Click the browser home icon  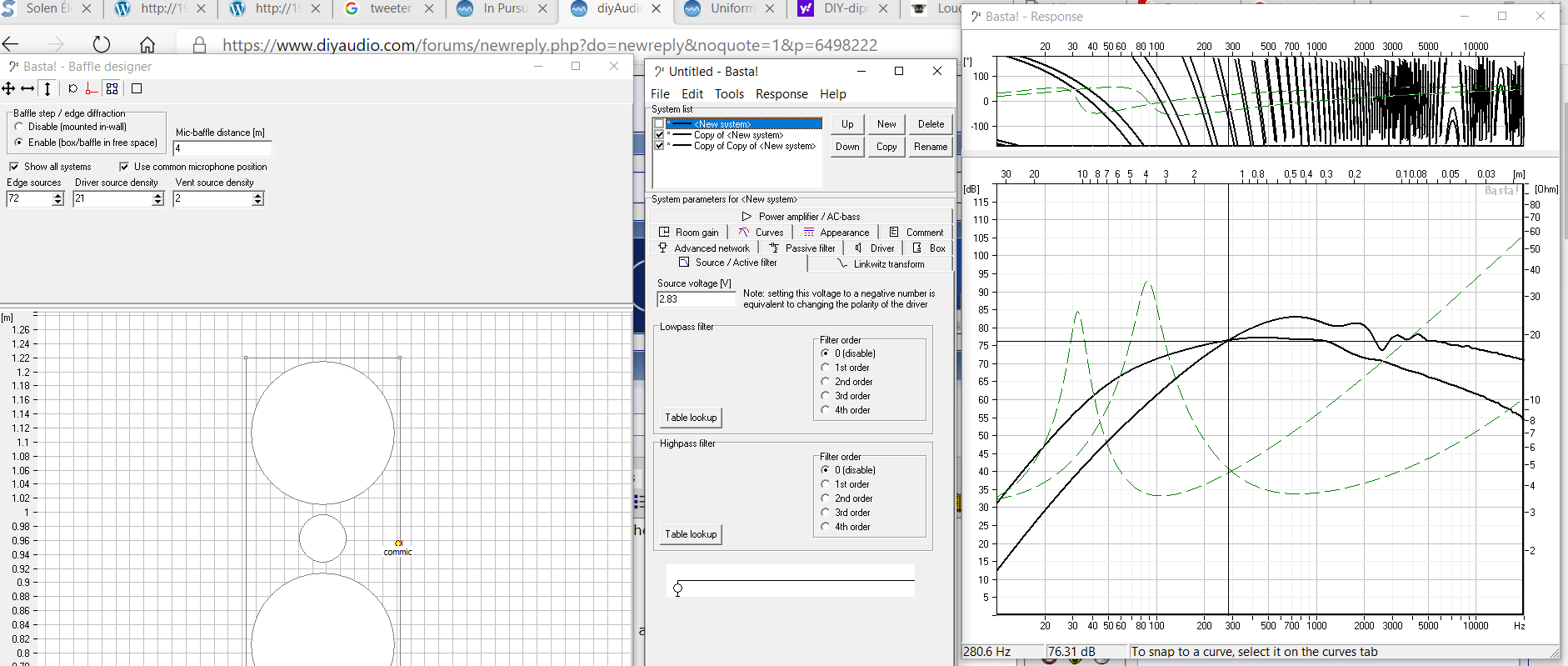147,44
